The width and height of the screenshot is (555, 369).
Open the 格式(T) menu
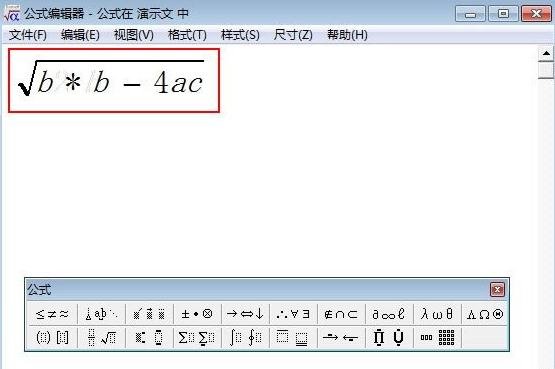tap(187, 35)
